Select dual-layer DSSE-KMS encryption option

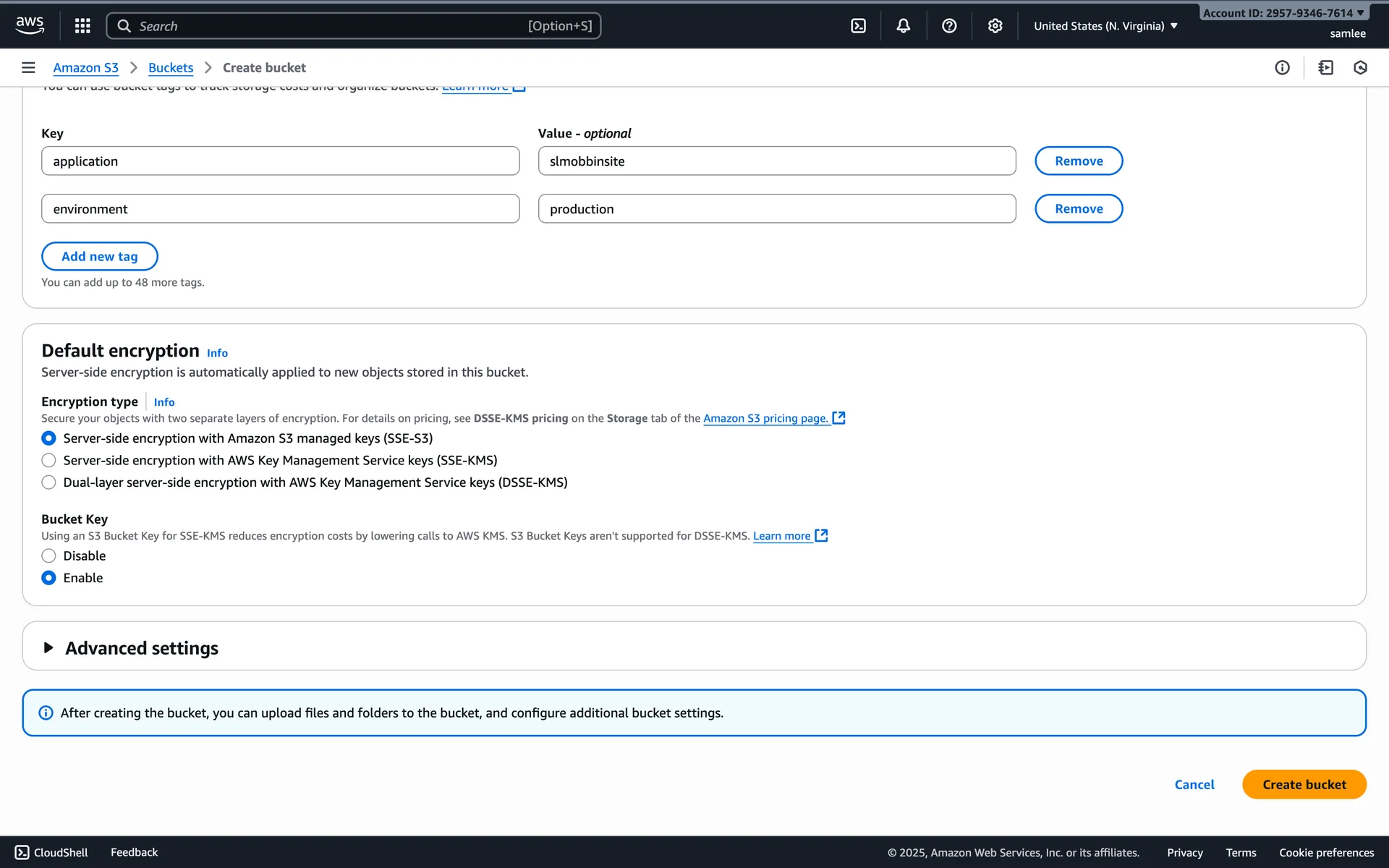(48, 482)
